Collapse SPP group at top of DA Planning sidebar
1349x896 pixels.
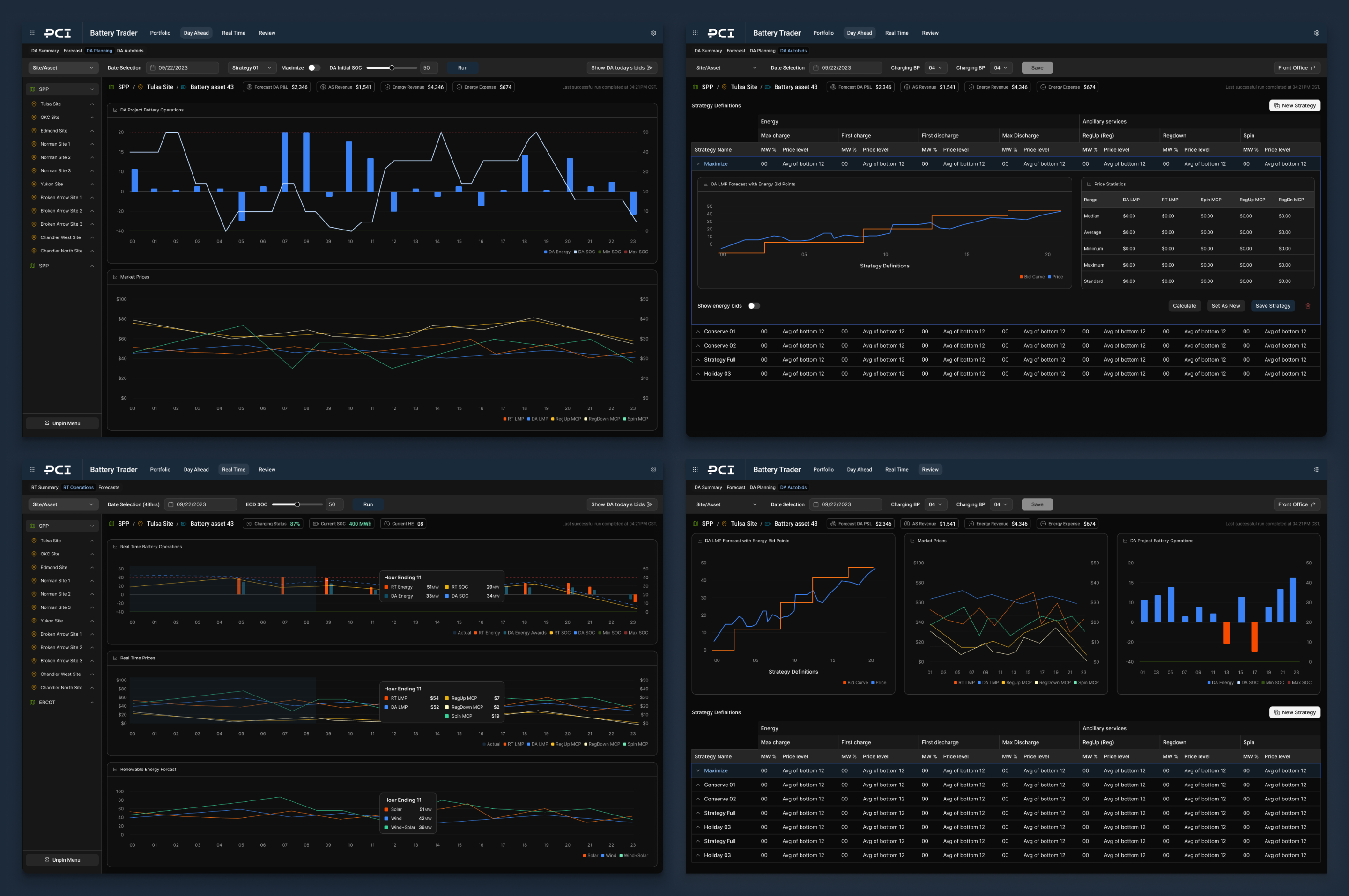[92, 90]
